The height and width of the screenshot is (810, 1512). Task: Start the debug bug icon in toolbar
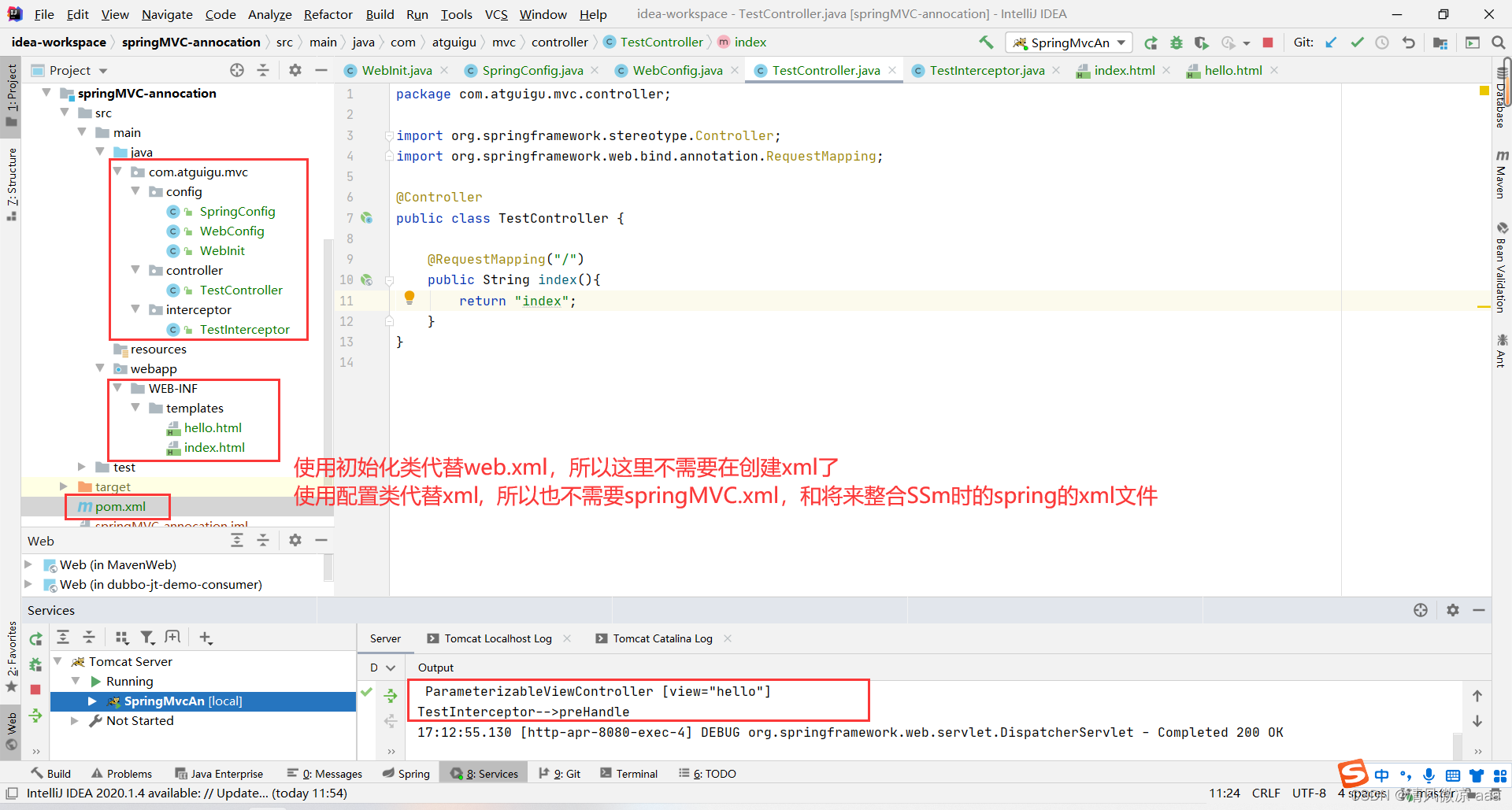[x=1177, y=43]
